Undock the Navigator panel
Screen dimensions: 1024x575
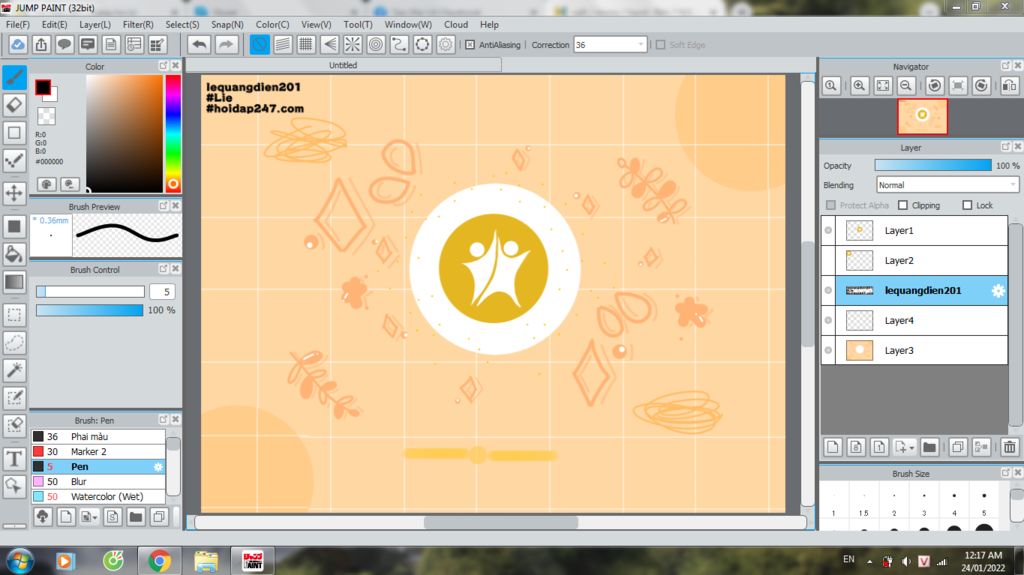[1006, 66]
